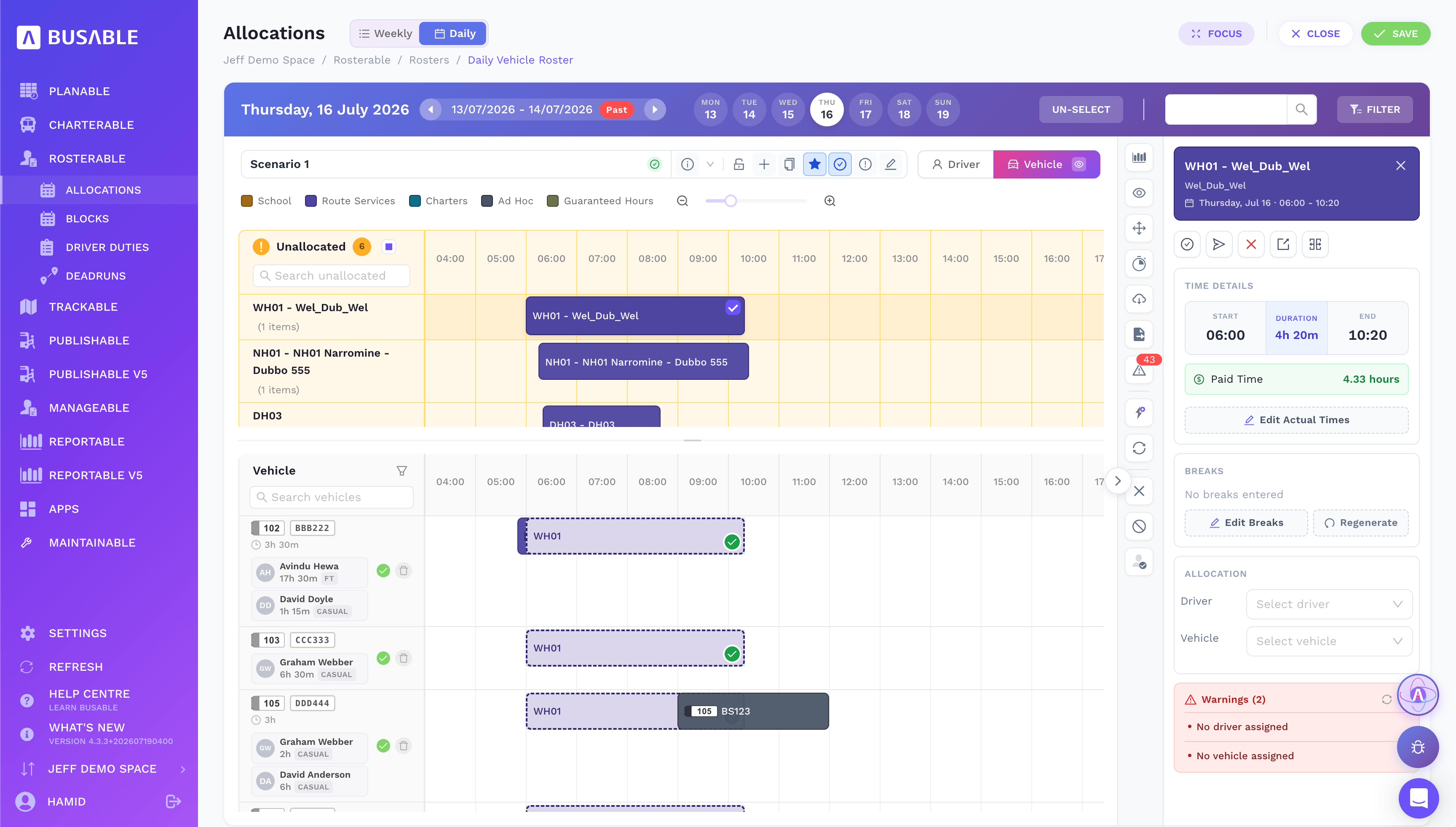Click the move arrows icon in side toolbar
1456x827 pixels.
tap(1139, 228)
